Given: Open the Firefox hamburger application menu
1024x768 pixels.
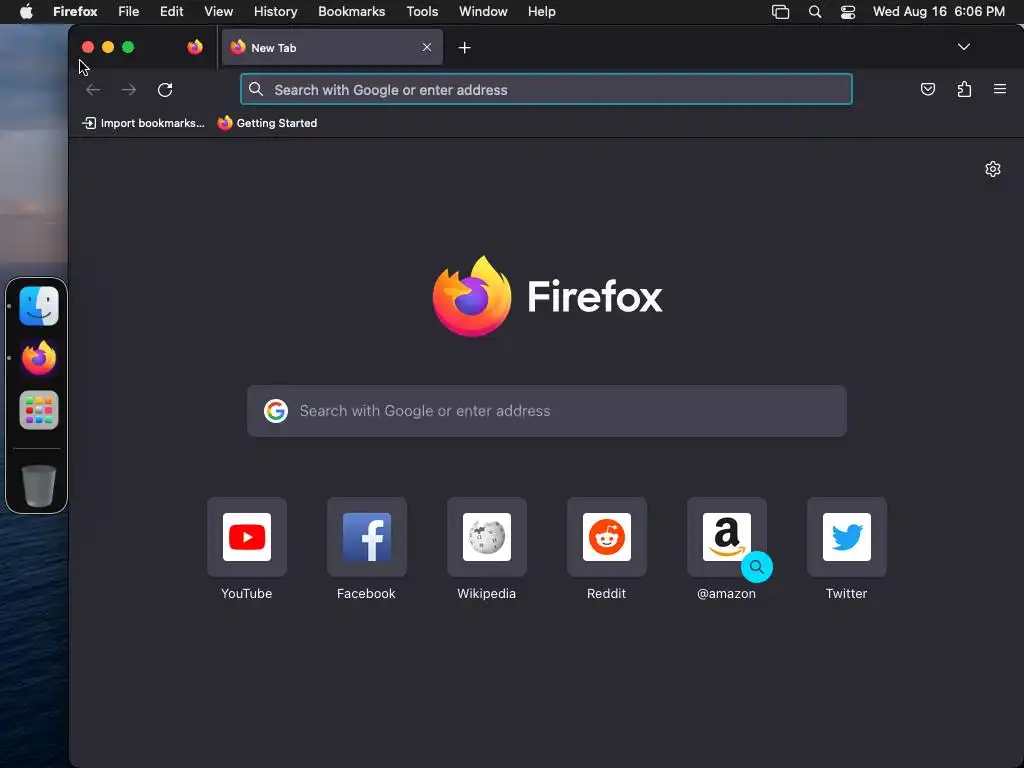Looking at the screenshot, I should (999, 89).
